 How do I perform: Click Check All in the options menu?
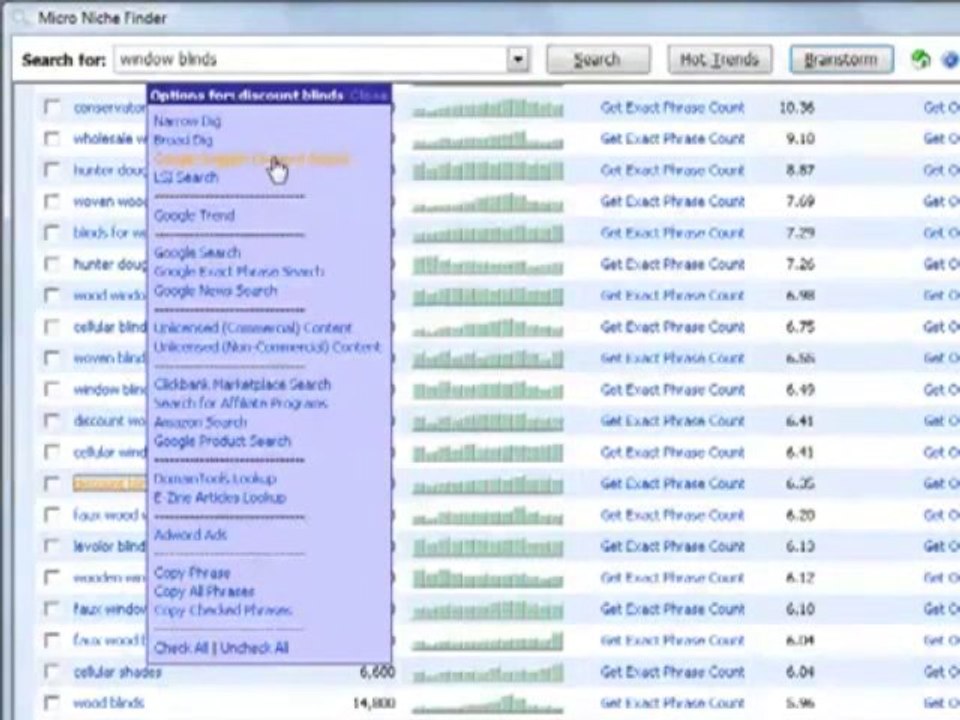pos(181,648)
